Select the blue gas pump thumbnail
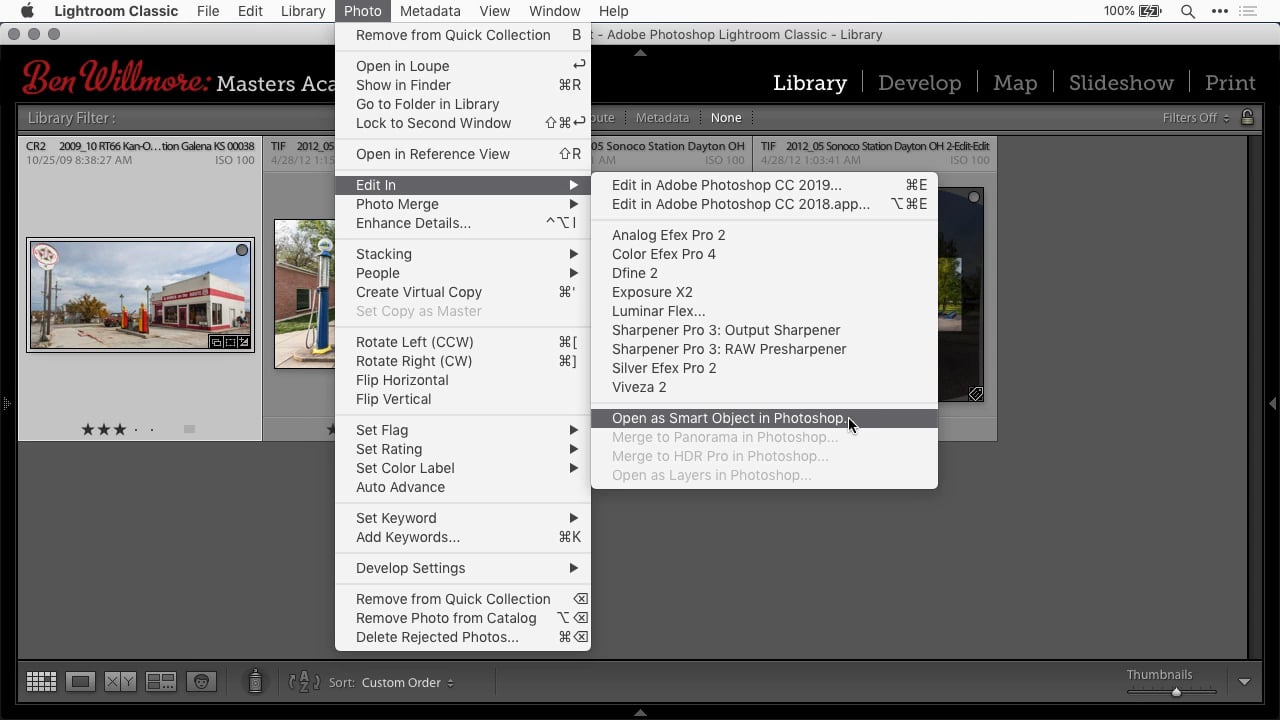Image resolution: width=1280 pixels, height=720 pixels. 304,294
